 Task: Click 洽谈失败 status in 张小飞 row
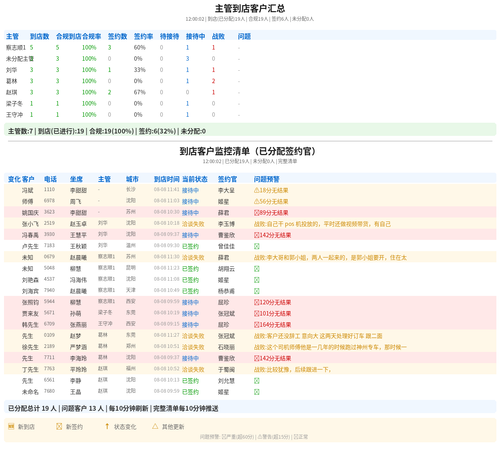click(193, 224)
